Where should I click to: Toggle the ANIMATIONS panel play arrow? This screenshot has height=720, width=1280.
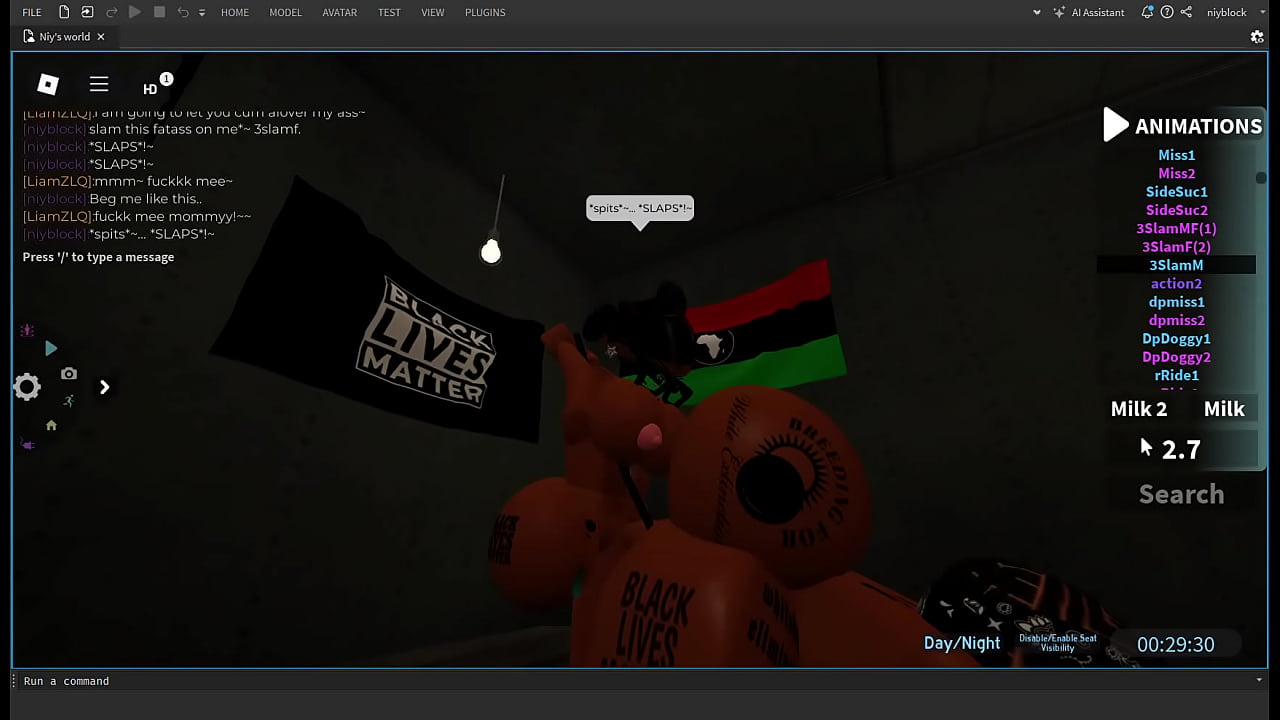pos(1114,125)
